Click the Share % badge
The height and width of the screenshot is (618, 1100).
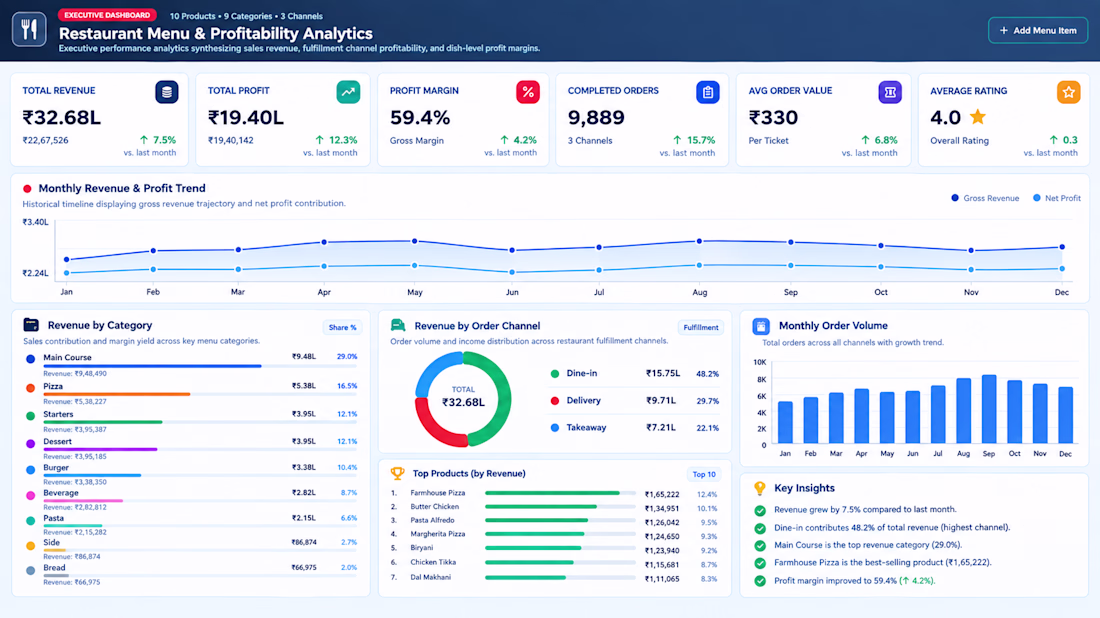[x=342, y=328]
